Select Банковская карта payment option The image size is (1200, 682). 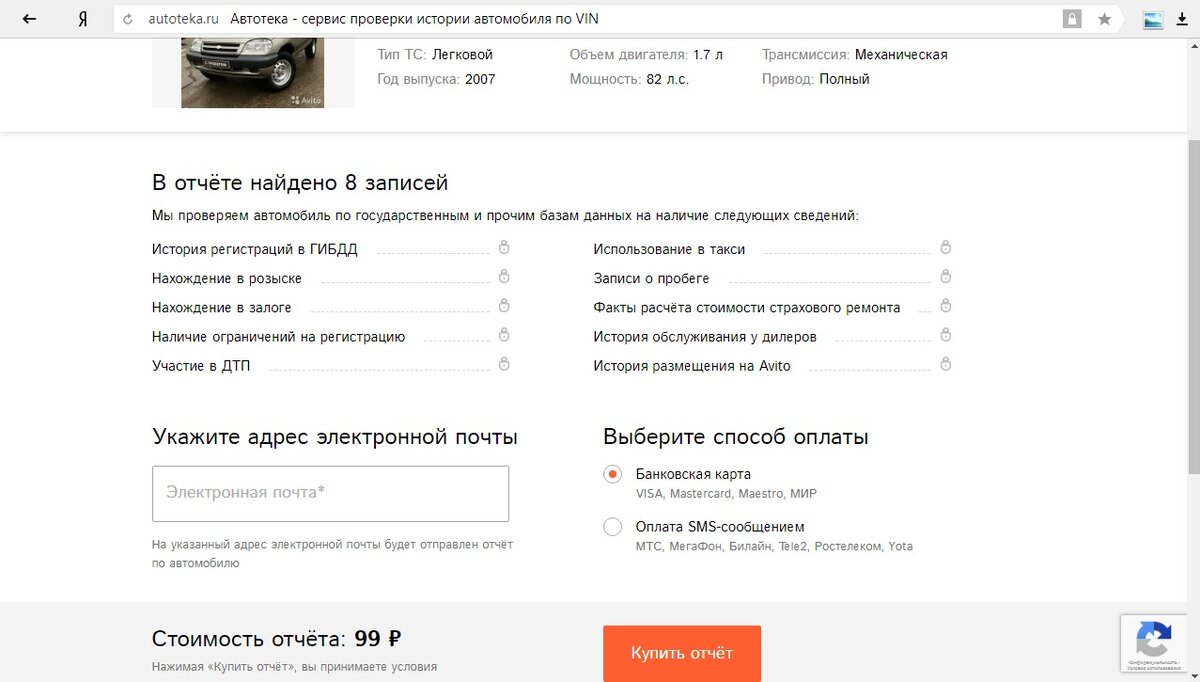613,474
